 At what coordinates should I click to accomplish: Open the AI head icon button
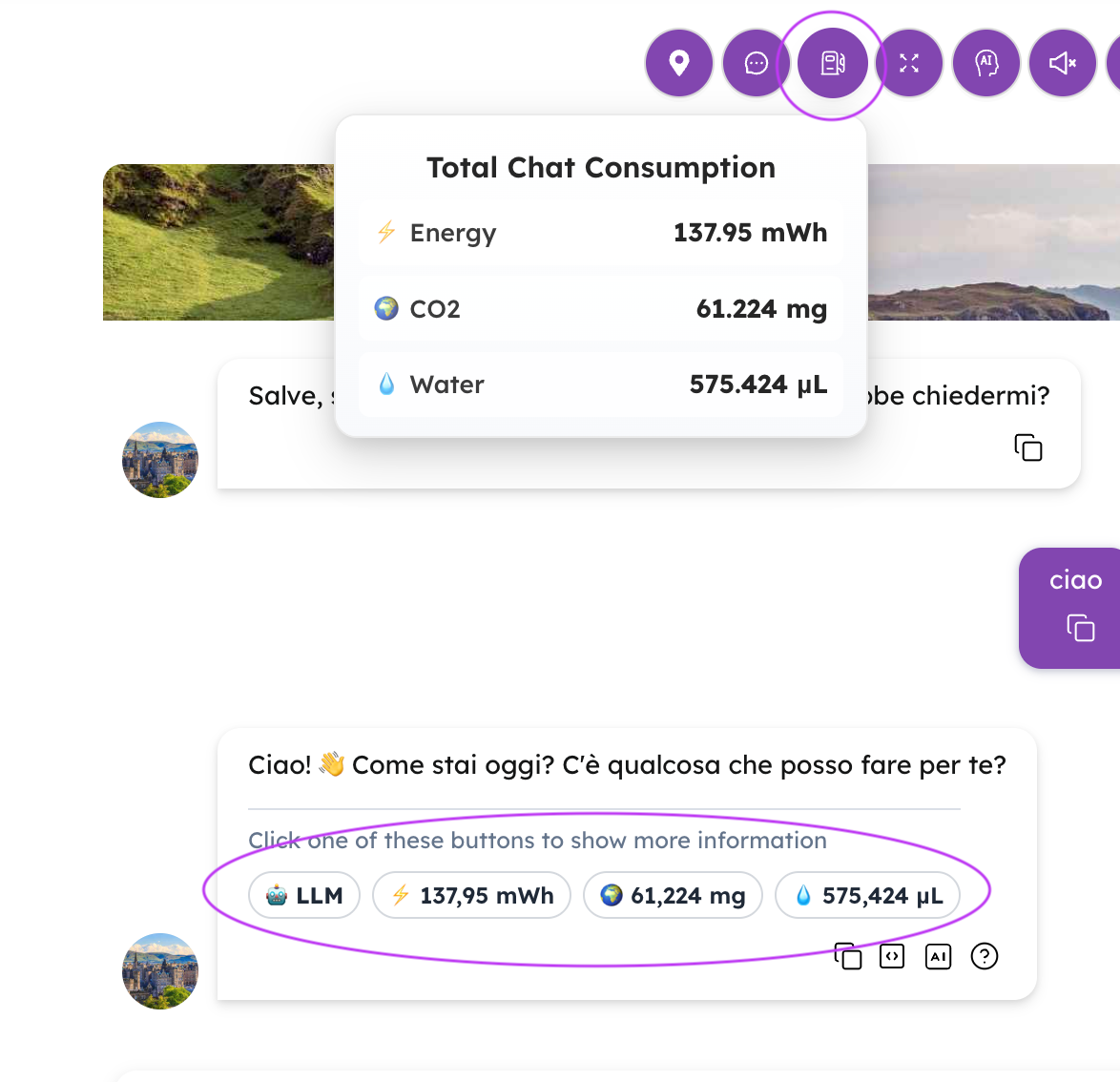pyautogui.click(x=986, y=63)
